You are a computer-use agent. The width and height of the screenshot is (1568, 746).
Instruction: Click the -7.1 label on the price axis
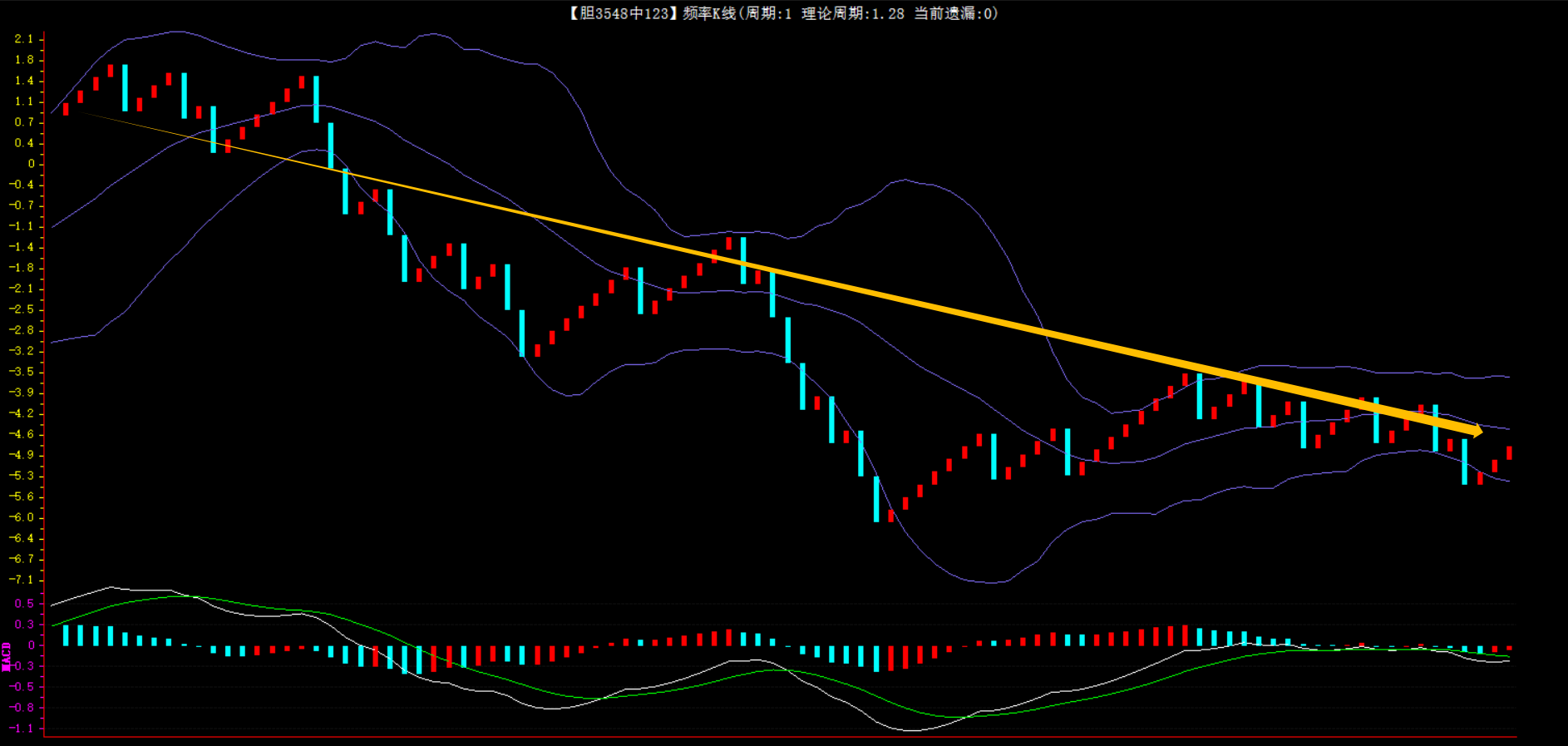(22, 580)
